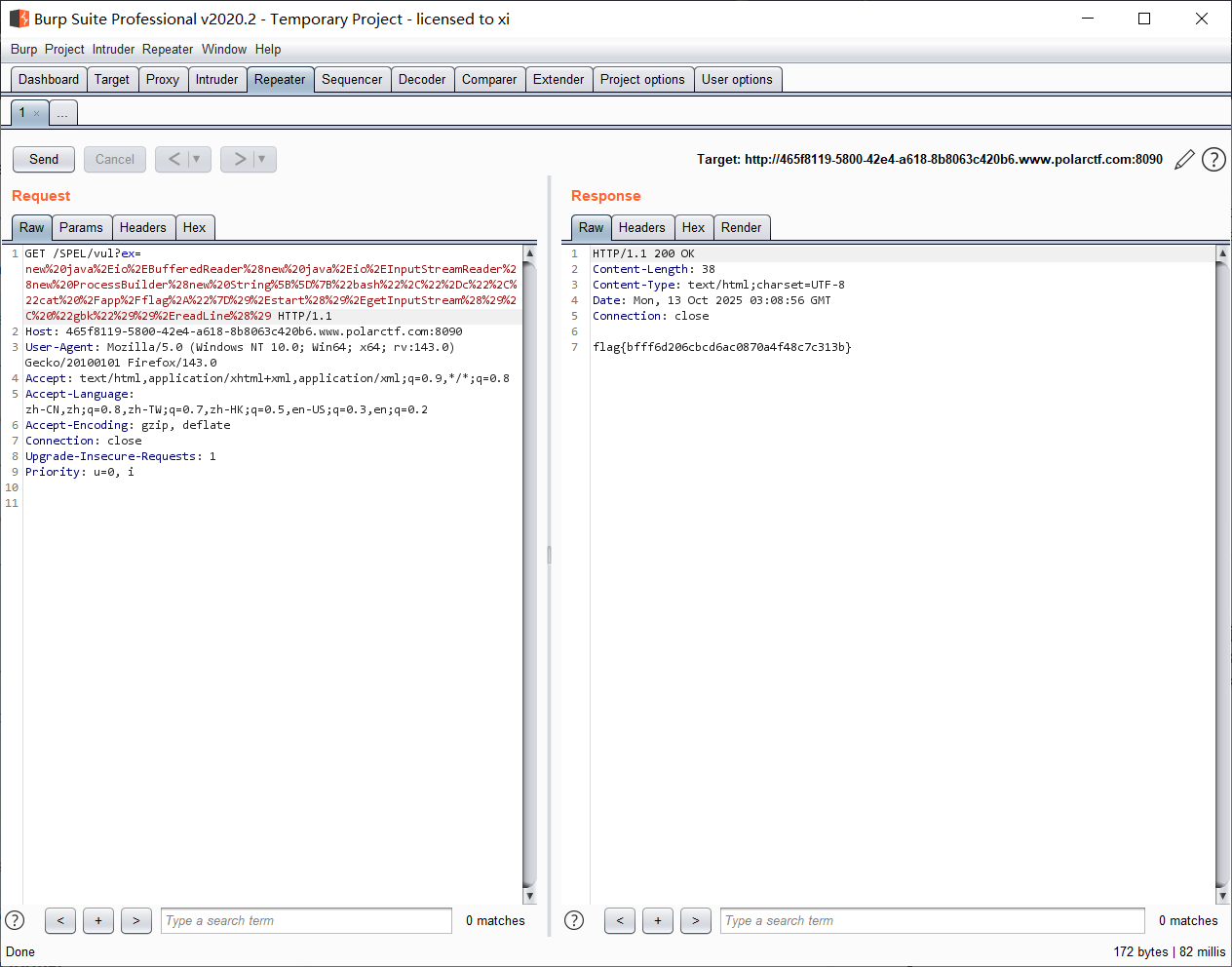Open the Help menu

[268, 50]
